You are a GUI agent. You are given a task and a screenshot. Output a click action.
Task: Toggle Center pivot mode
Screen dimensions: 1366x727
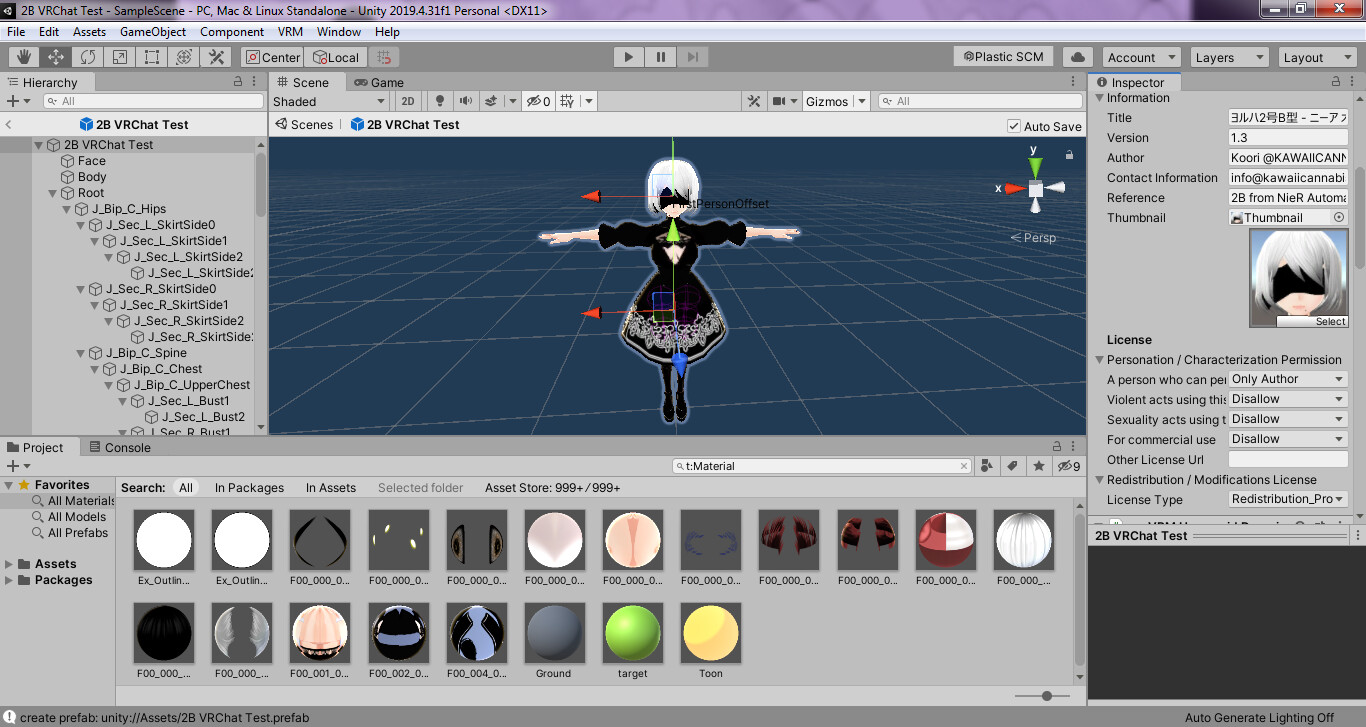point(273,57)
